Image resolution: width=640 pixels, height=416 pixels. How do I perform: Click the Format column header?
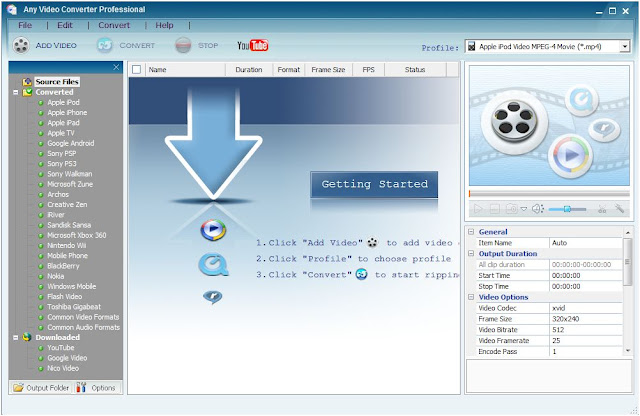click(289, 70)
